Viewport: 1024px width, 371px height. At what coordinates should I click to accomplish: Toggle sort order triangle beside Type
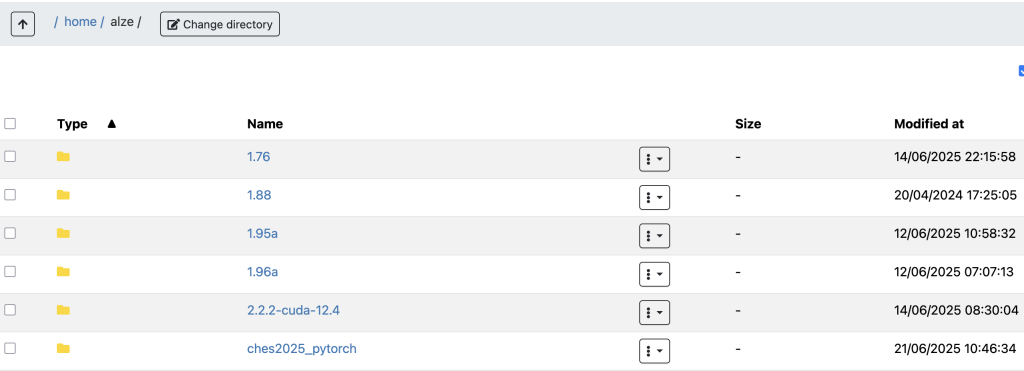pos(111,123)
